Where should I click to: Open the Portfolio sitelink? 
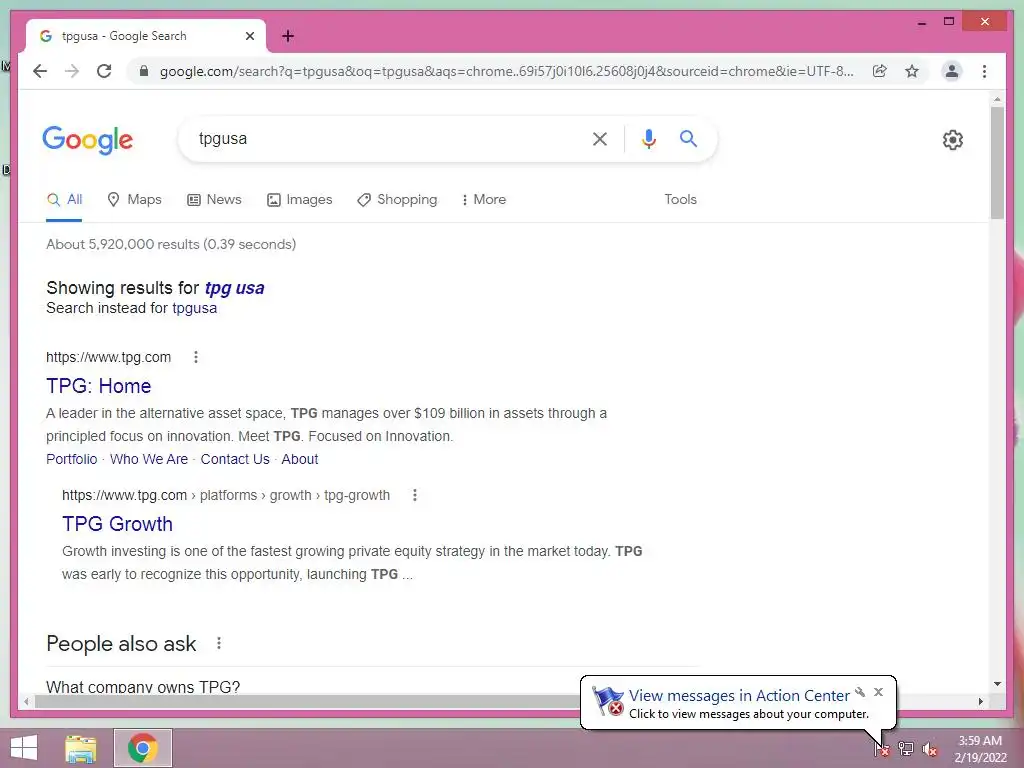[72, 459]
